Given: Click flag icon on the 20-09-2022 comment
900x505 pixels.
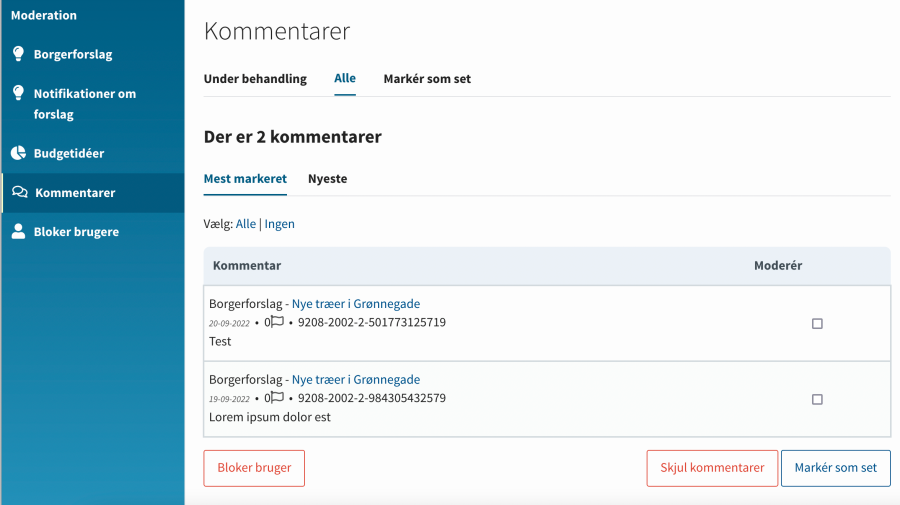Looking at the screenshot, I should (x=277, y=321).
